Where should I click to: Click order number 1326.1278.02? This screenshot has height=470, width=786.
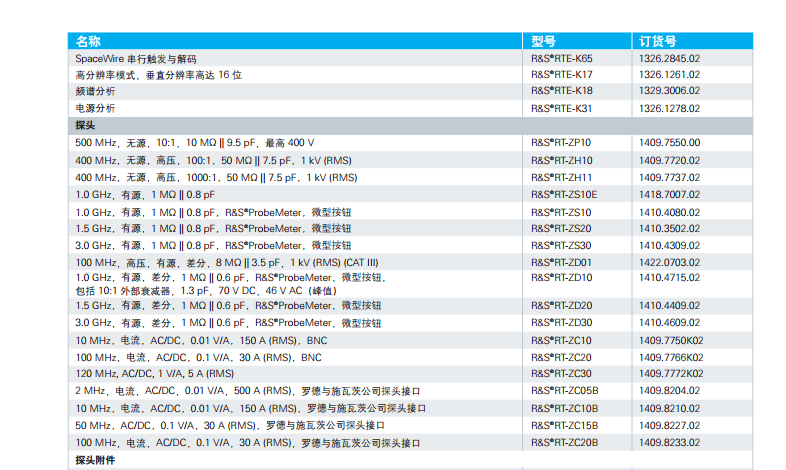[669, 108]
